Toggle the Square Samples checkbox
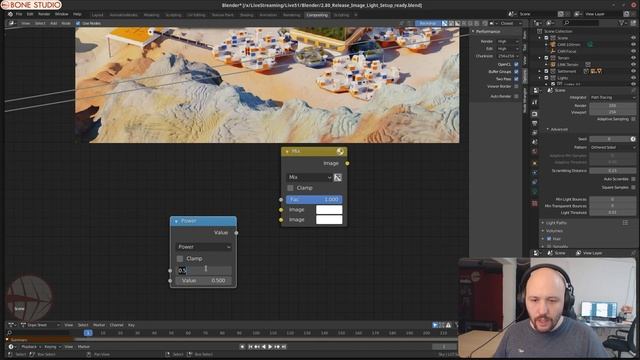Viewport: 640px width, 360px height. coord(633,187)
